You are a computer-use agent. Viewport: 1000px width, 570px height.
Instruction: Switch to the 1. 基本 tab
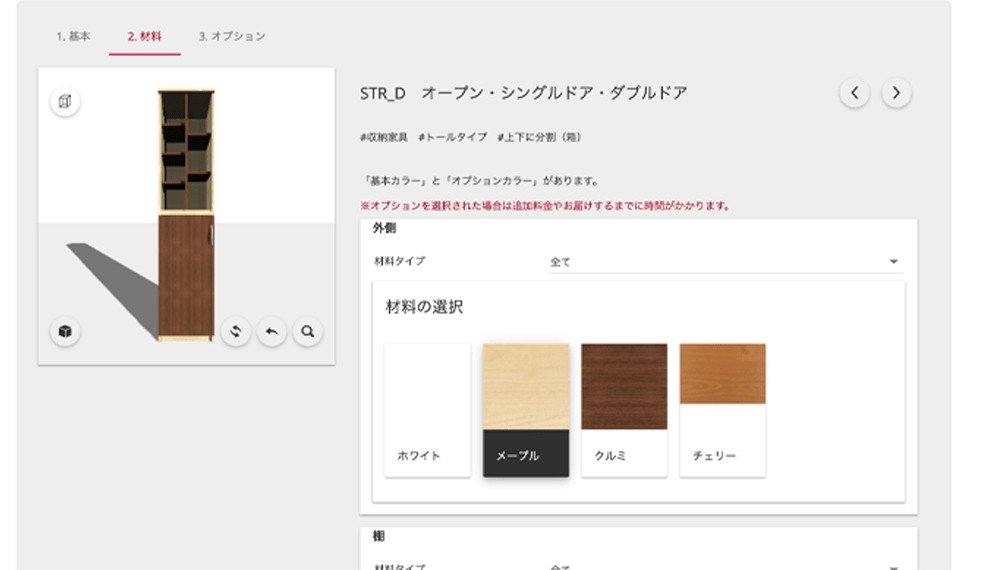pyautogui.click(x=73, y=36)
